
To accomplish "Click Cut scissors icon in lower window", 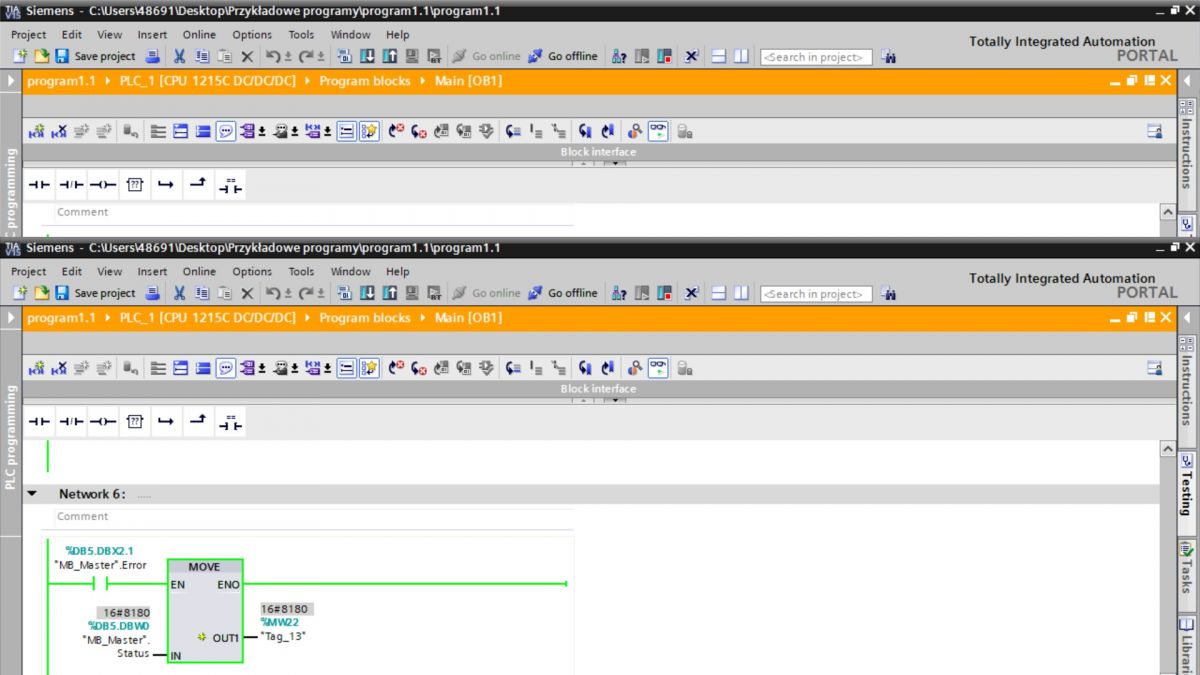I will 180,293.
